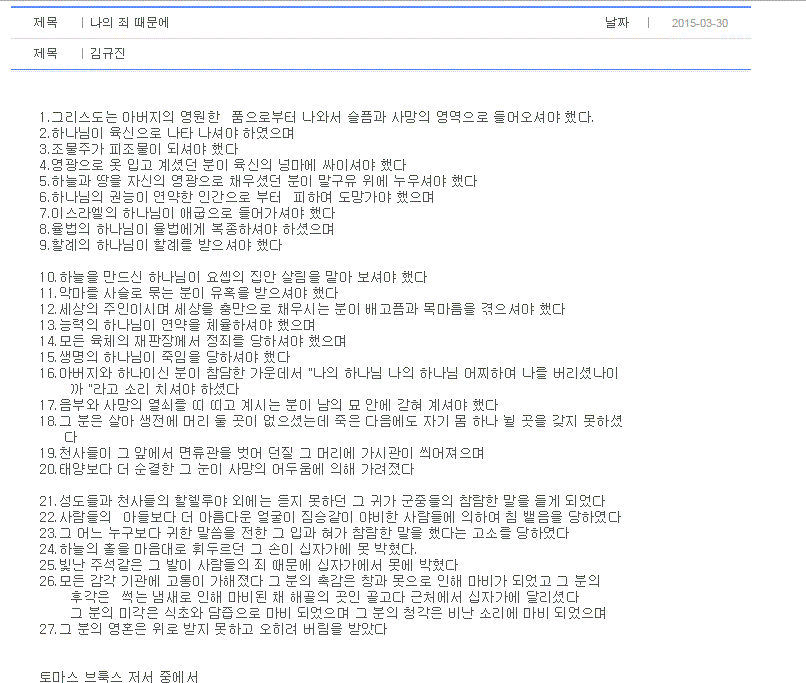806x683 pixels.
Task: Click line 8 starting '율법의 하나님이'
Action: [x=187, y=229]
